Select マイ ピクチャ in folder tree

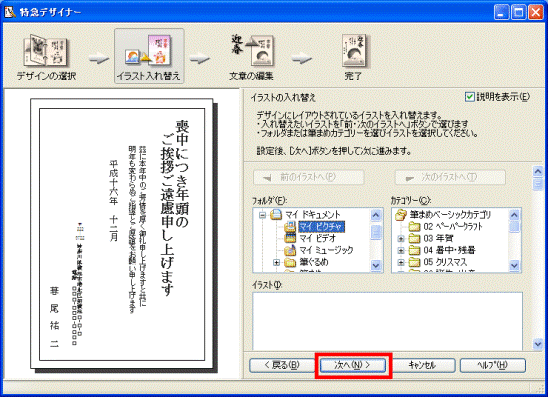coord(321,227)
